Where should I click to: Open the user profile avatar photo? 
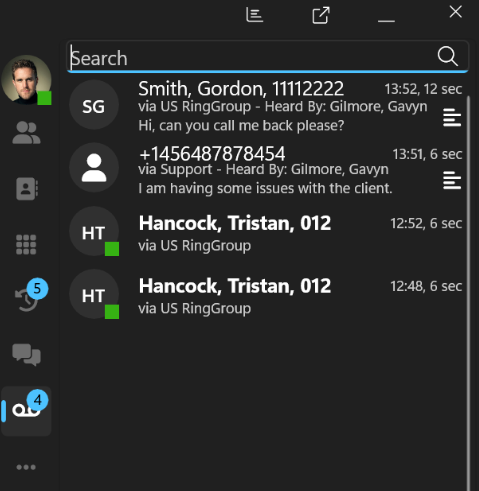[x=26, y=80]
